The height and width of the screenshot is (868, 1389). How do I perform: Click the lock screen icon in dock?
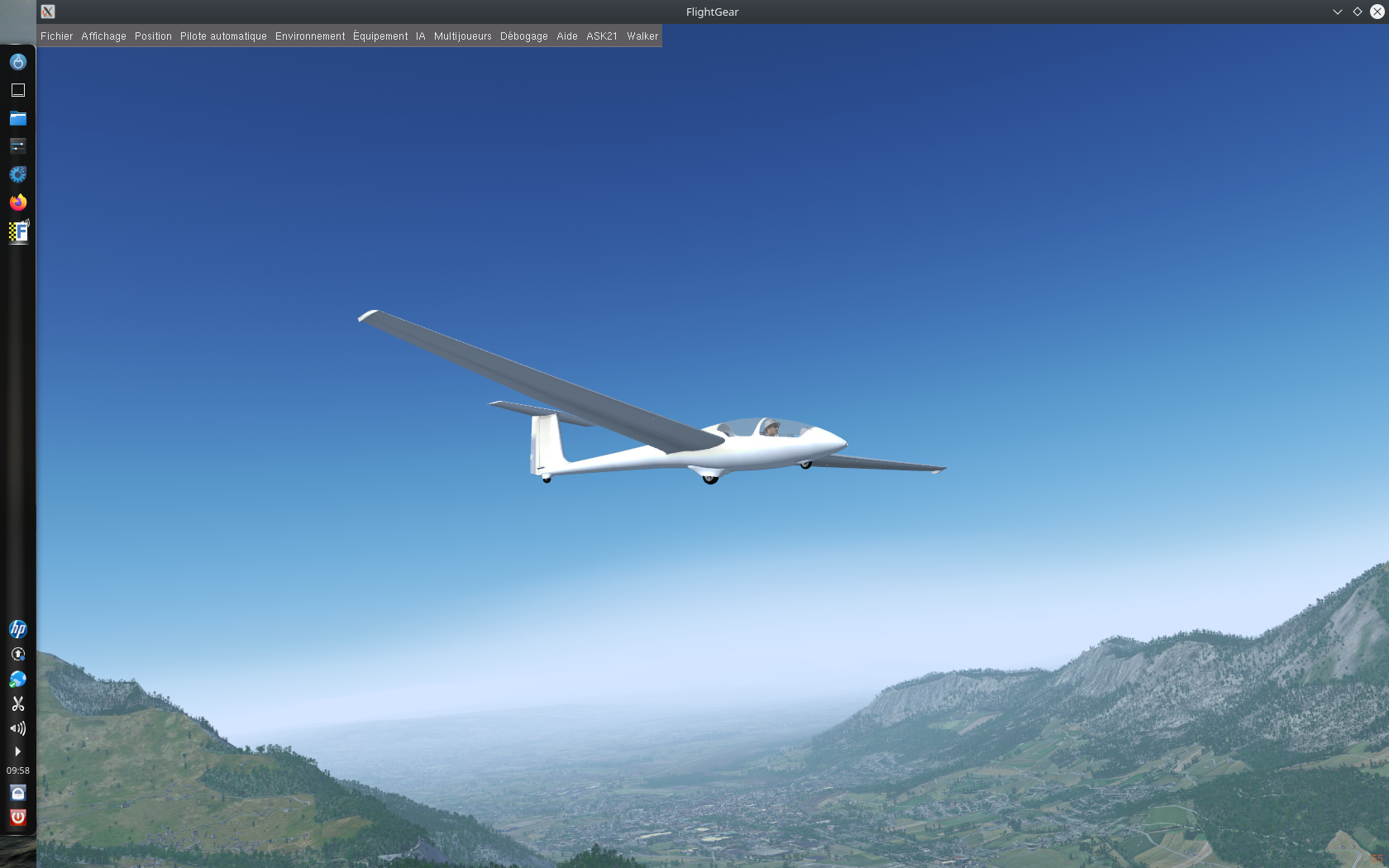pos(18,793)
